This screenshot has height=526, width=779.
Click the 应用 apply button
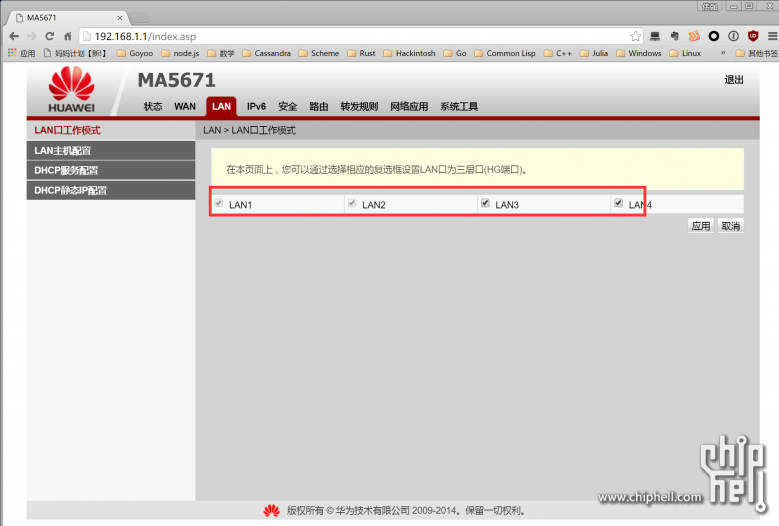click(x=701, y=226)
